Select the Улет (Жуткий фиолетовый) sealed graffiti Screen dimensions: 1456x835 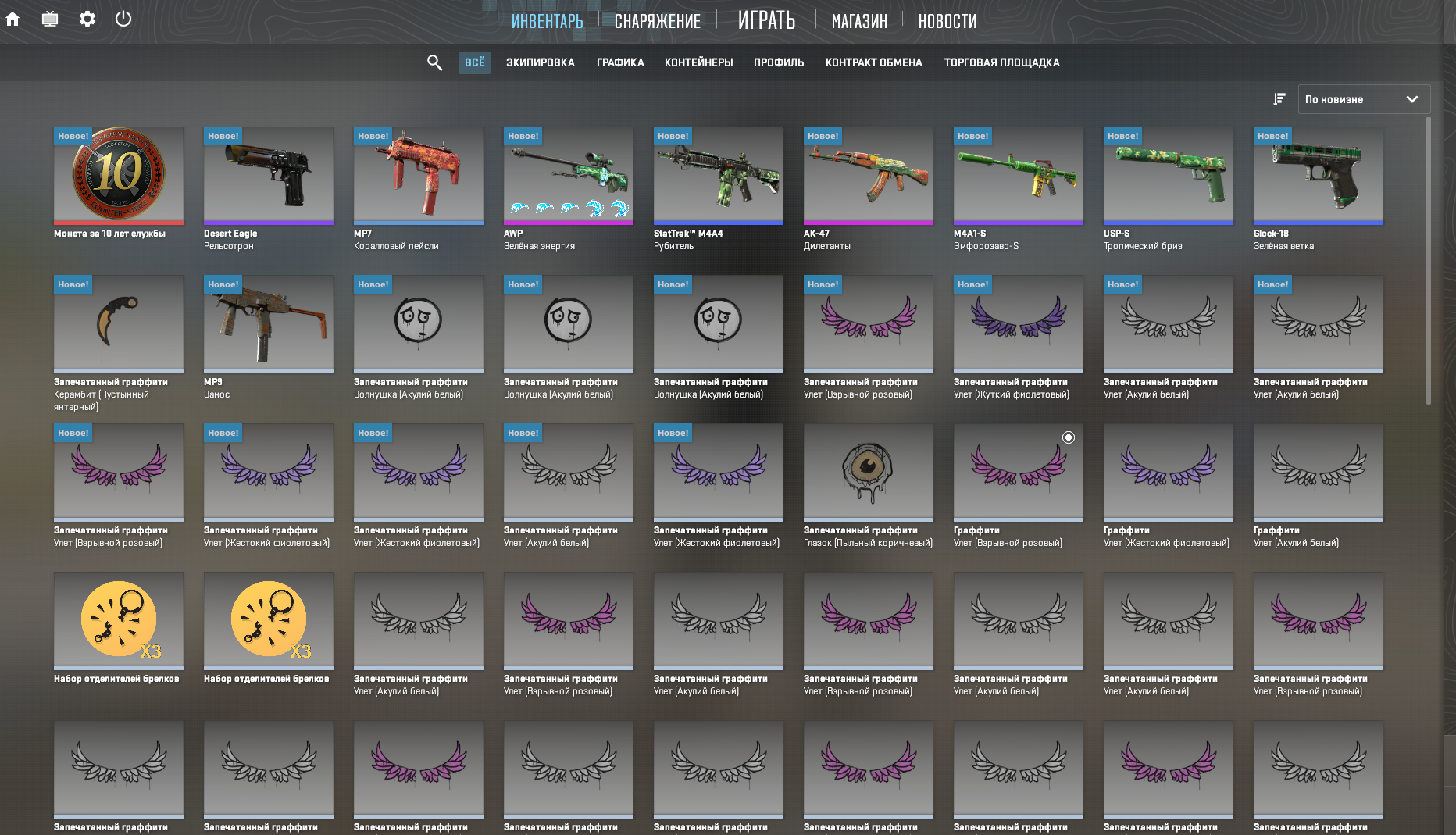tap(1019, 324)
